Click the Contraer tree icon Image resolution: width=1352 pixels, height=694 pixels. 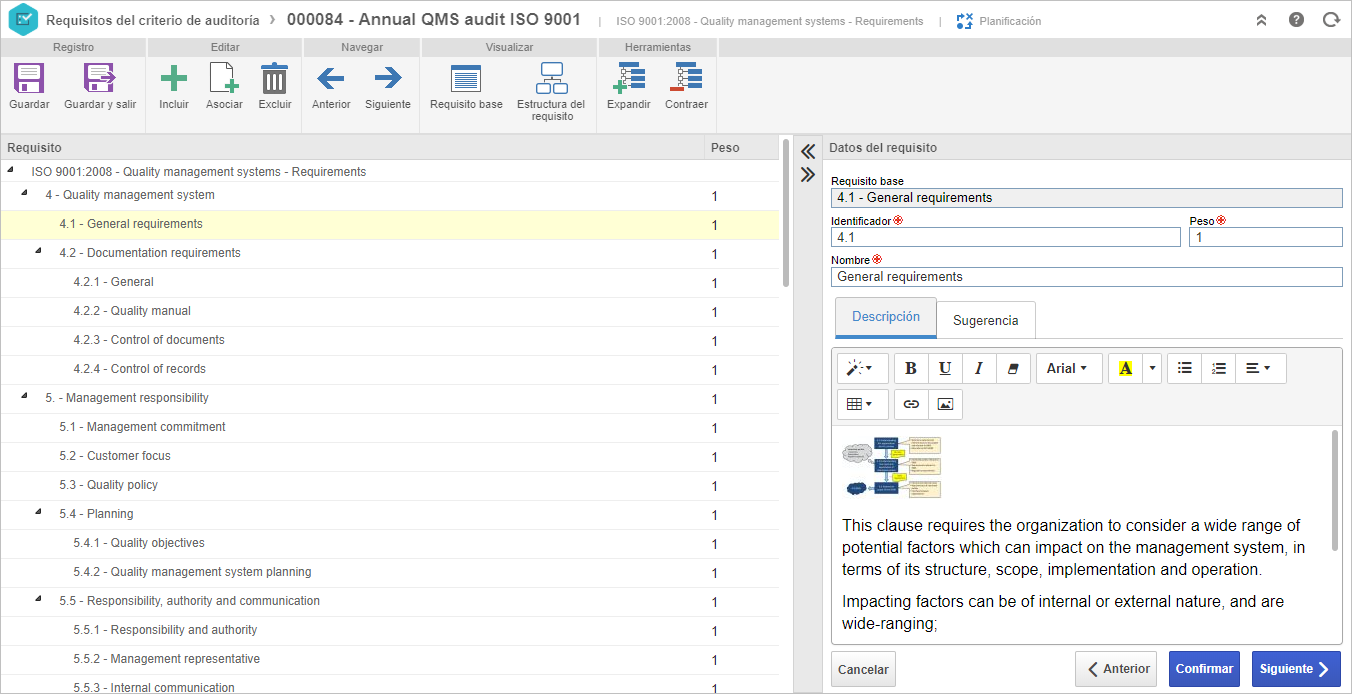(x=686, y=78)
